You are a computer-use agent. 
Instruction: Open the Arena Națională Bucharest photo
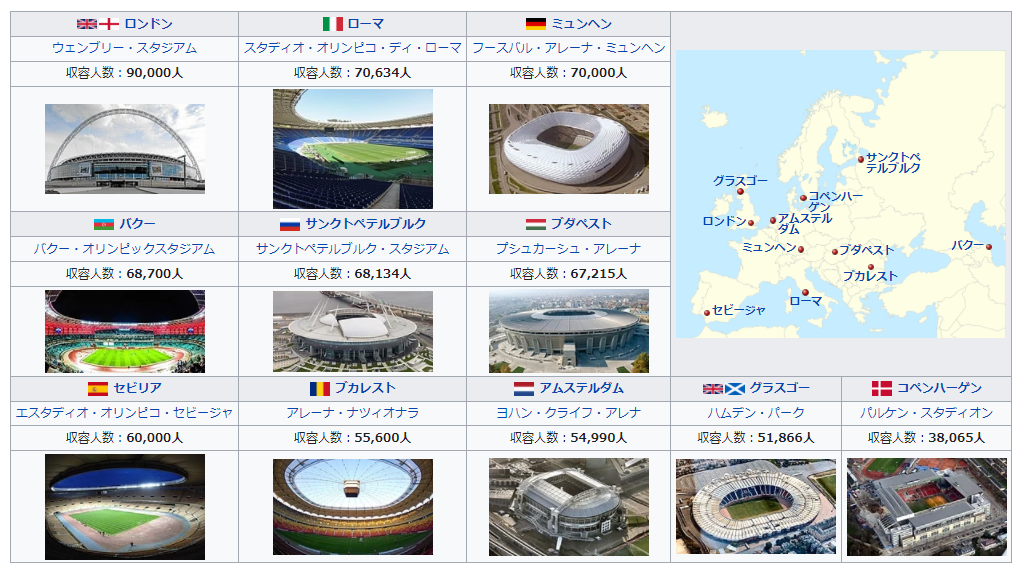[352, 507]
